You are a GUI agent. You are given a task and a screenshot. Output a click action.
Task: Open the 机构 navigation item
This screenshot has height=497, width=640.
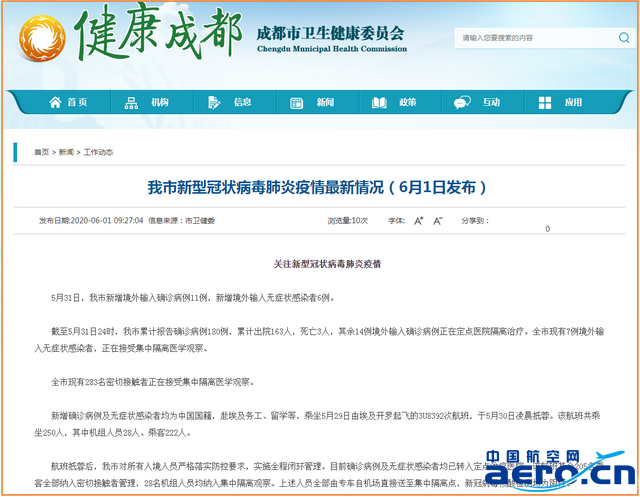[x=160, y=102]
